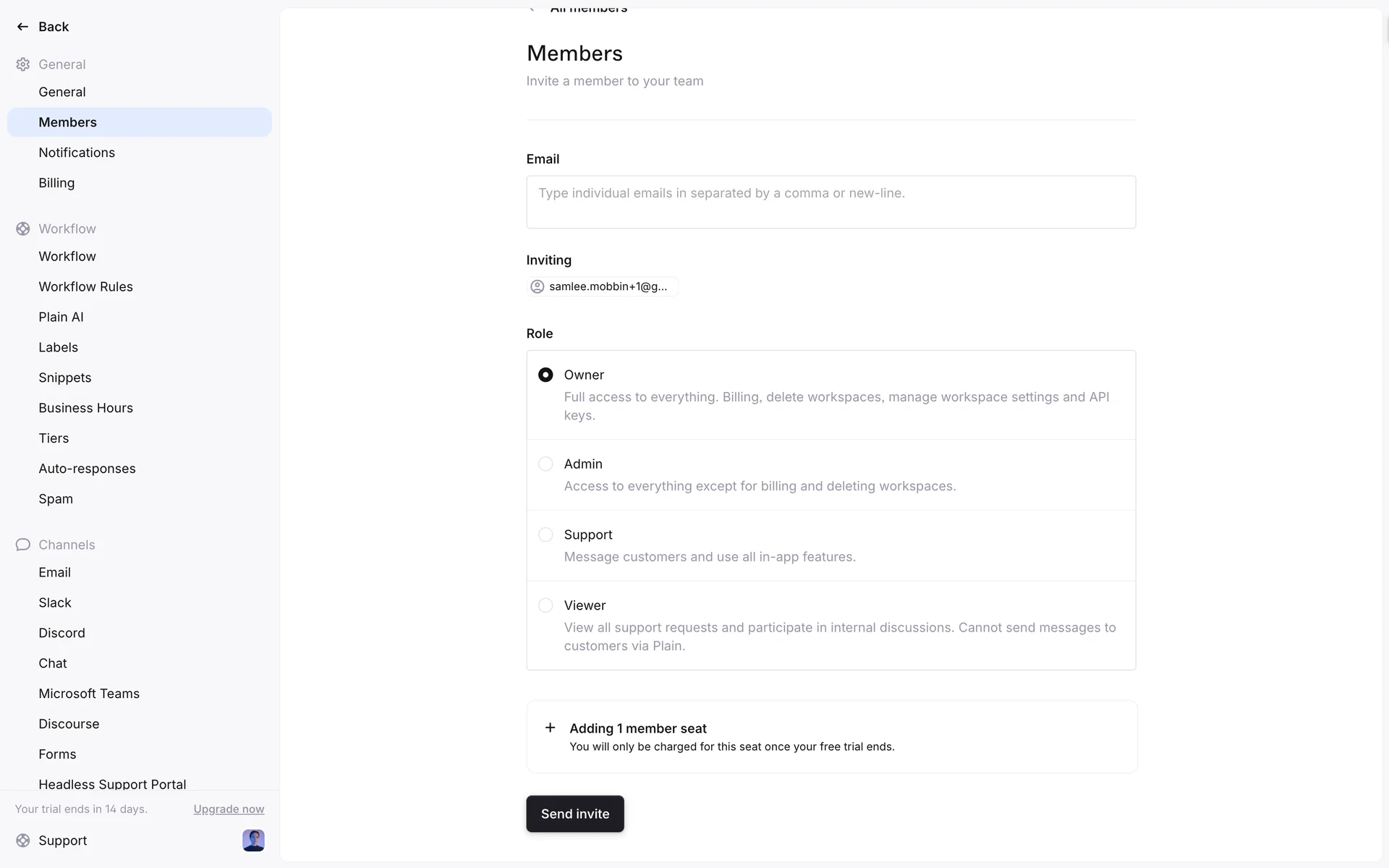
Task: Select the Admin role radio button
Action: tap(545, 464)
